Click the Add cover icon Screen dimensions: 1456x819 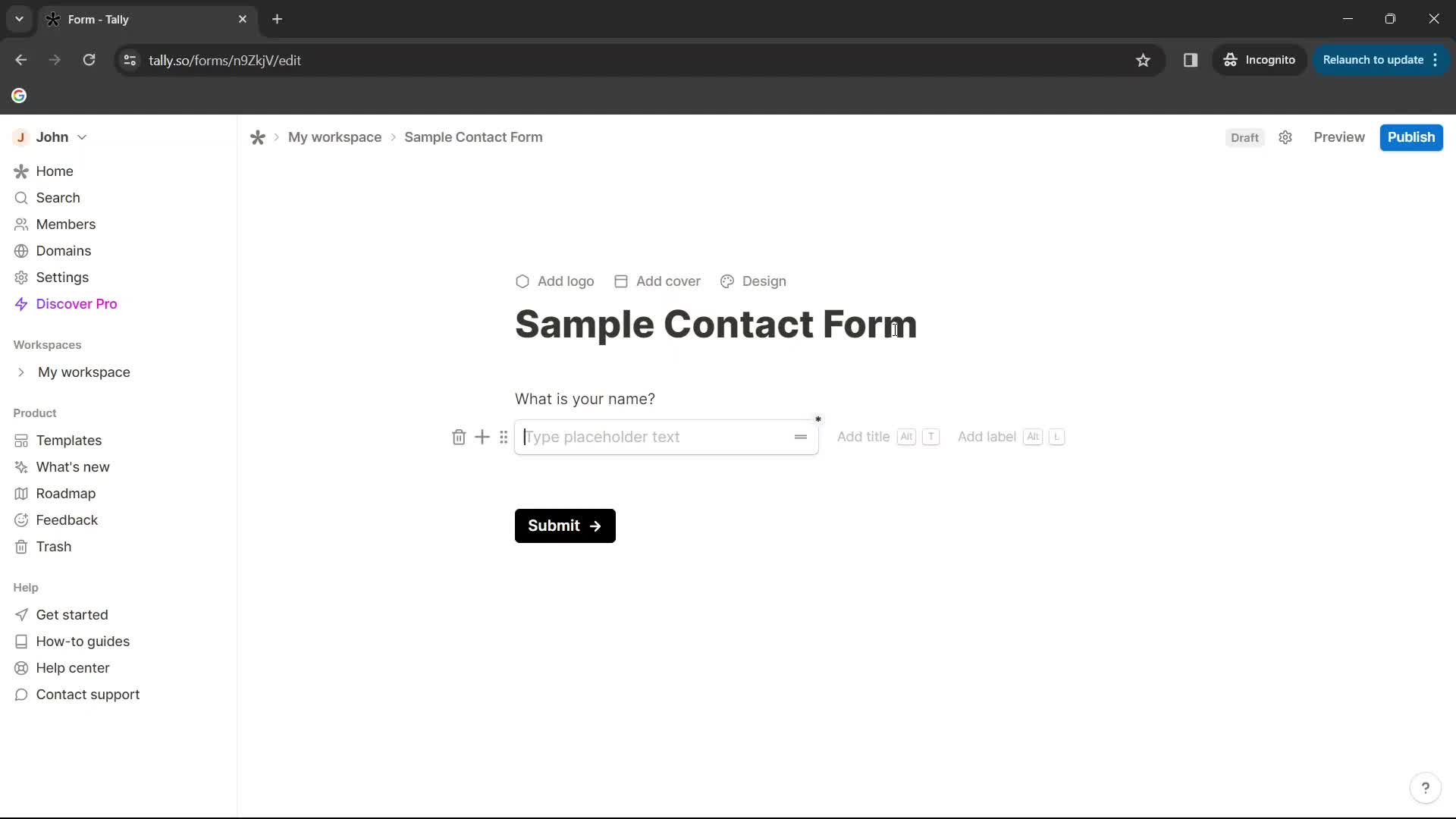621,281
